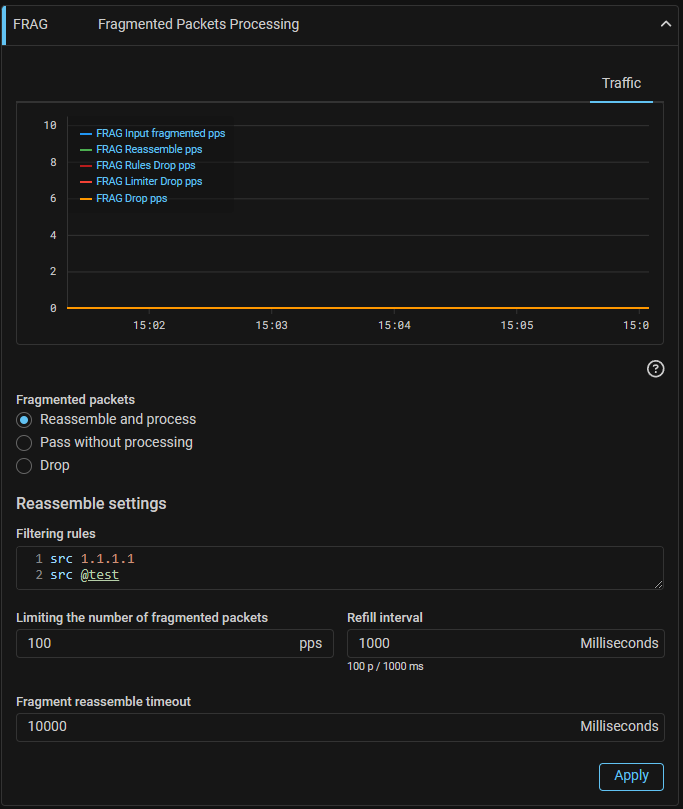Viewport: 683px width, 809px height.
Task: Click the Filtering rules text area
Action: [340, 567]
